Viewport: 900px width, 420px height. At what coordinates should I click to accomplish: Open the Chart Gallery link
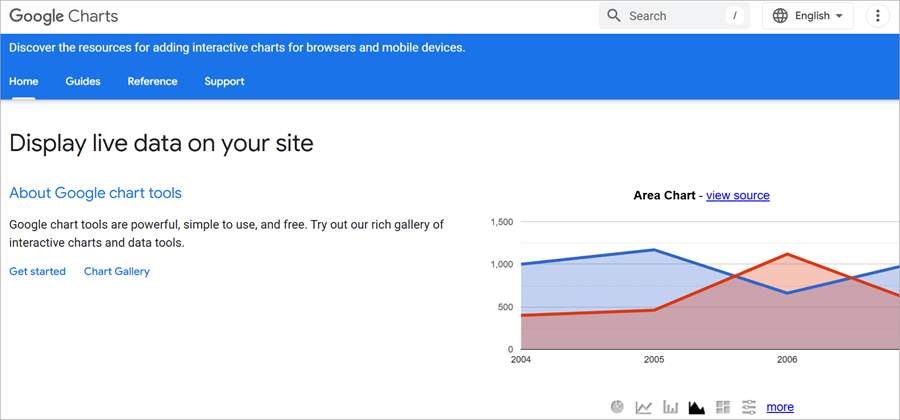(x=117, y=271)
